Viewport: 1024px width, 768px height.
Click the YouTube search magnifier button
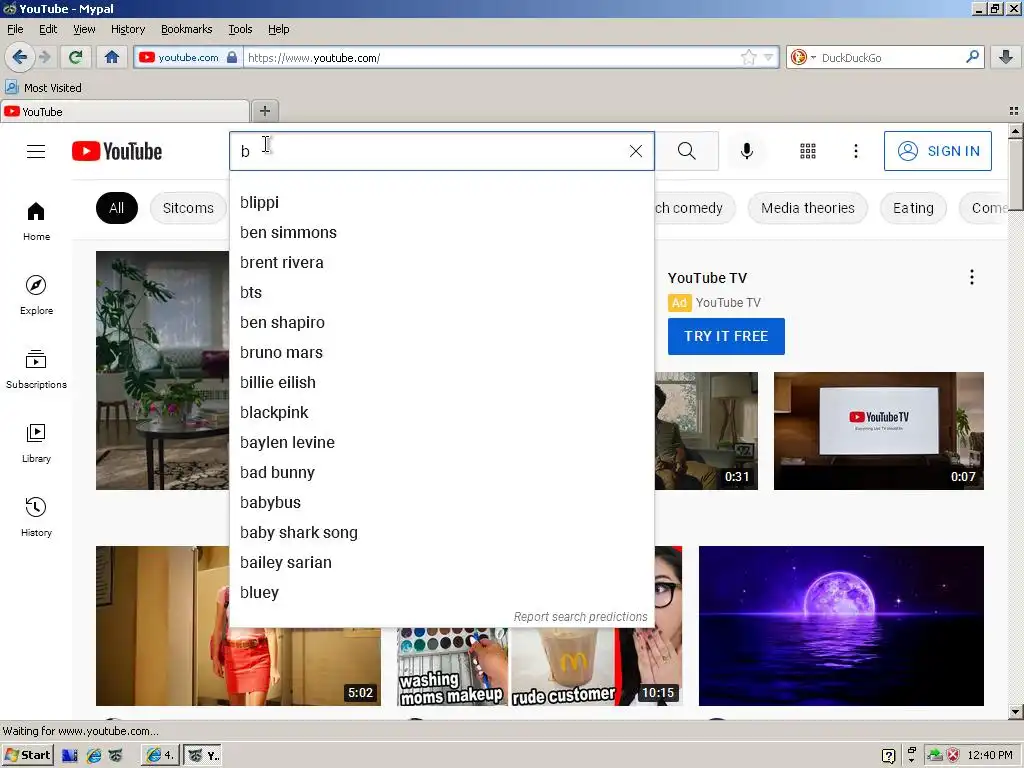pos(686,152)
